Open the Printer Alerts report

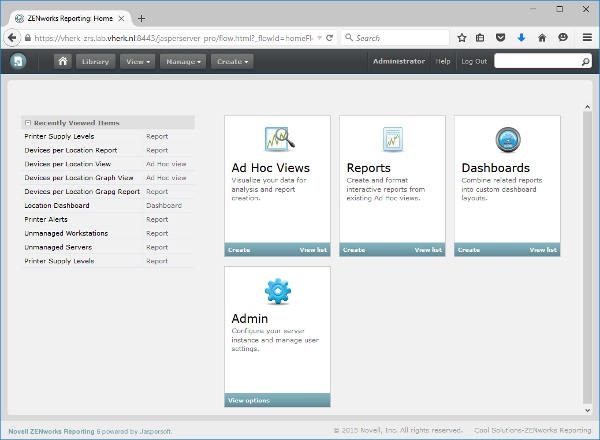[46, 220]
